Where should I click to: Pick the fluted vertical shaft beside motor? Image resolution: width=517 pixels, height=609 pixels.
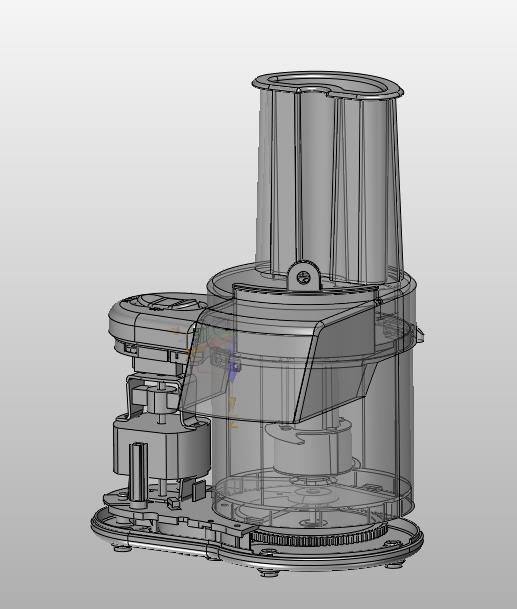(139, 475)
